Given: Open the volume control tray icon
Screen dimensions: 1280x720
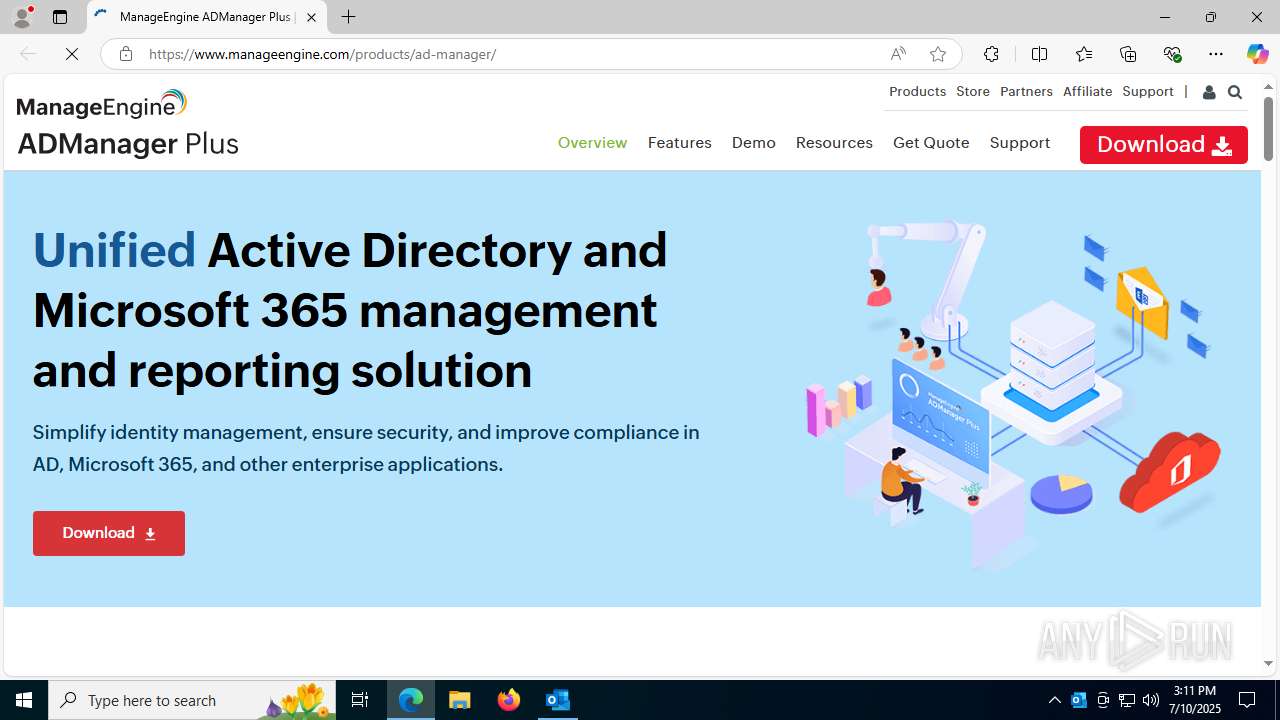Looking at the screenshot, I should click(x=1151, y=700).
